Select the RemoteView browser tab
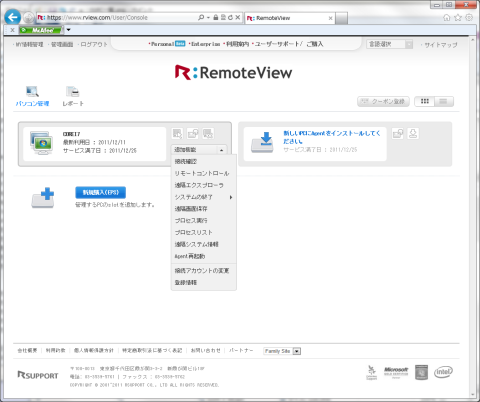Image resolution: width=480 pixels, height=402 pixels. tap(289, 18)
